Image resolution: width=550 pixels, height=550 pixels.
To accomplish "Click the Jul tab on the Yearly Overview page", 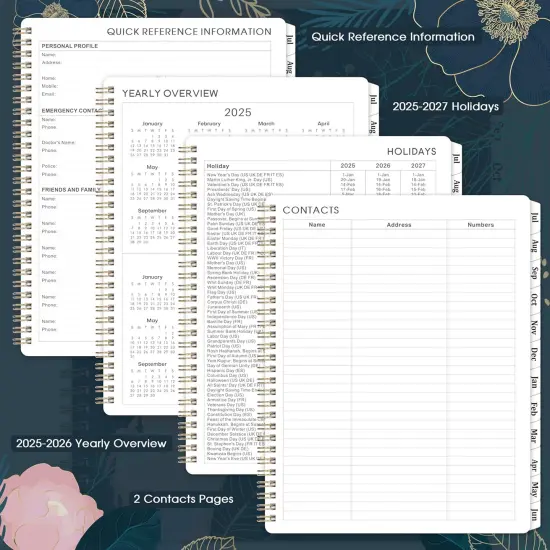I will (x=373, y=100).
